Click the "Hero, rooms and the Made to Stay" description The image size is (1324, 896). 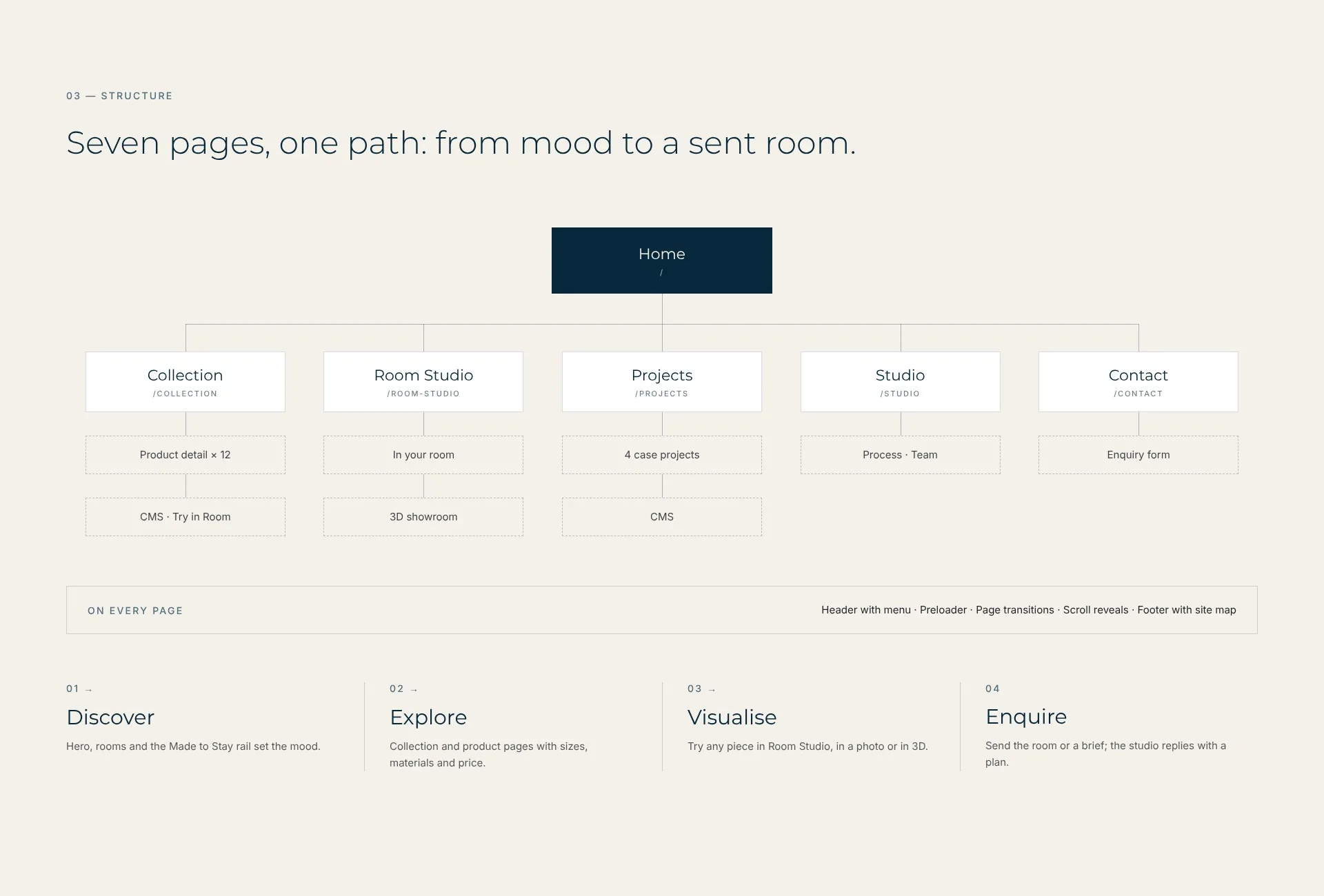pos(193,746)
